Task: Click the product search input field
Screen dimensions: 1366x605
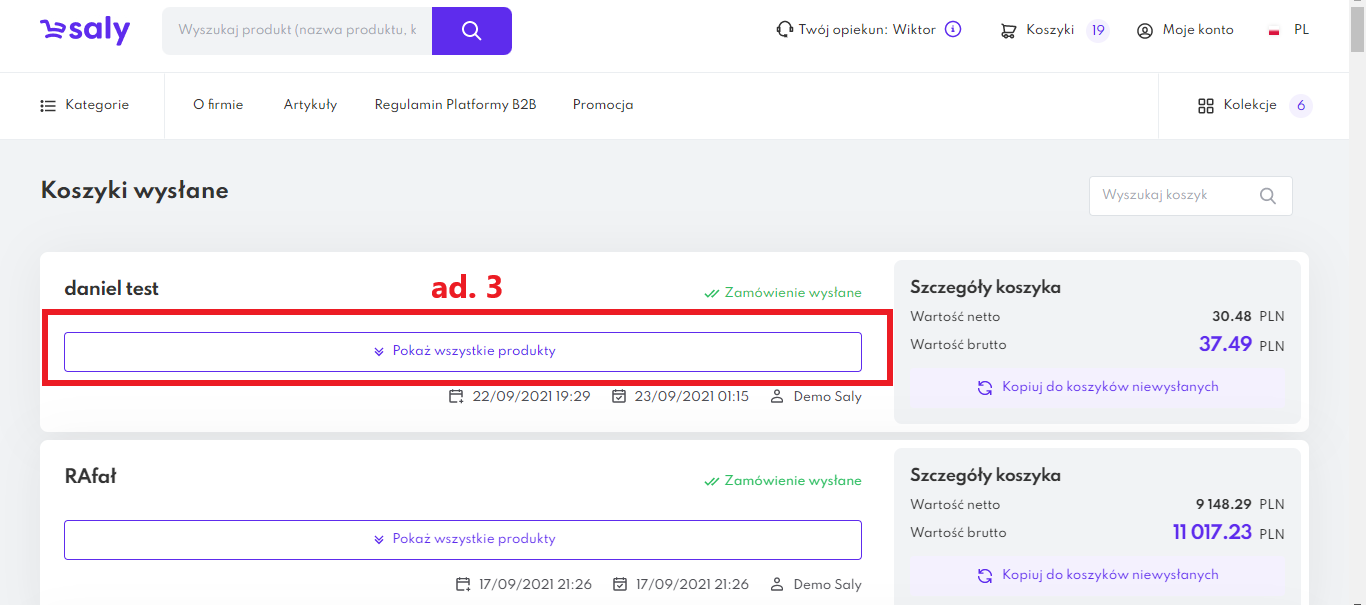Action: pyautogui.click(x=297, y=31)
